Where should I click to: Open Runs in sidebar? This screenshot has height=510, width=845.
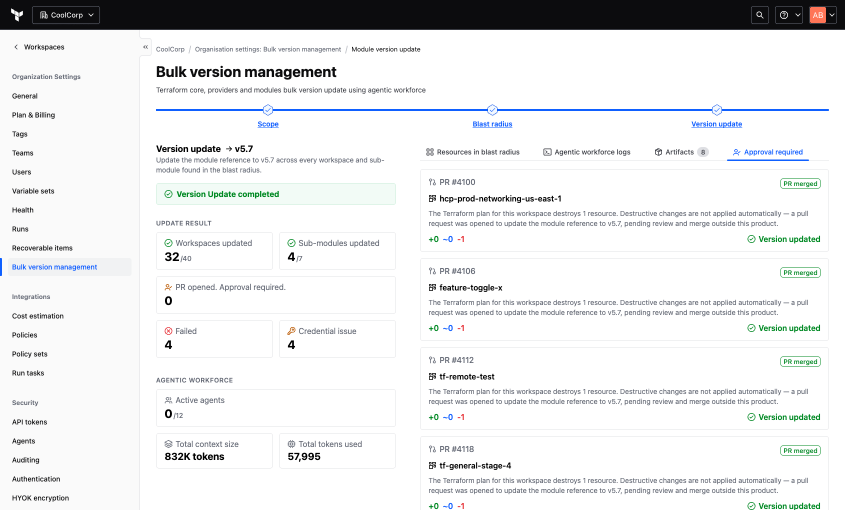click(20, 229)
